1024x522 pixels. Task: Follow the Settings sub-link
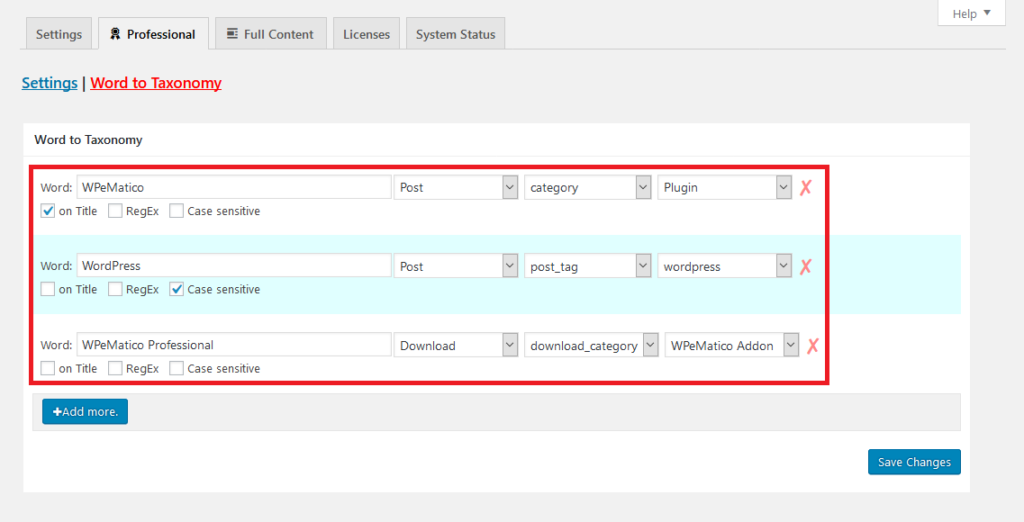pos(50,83)
